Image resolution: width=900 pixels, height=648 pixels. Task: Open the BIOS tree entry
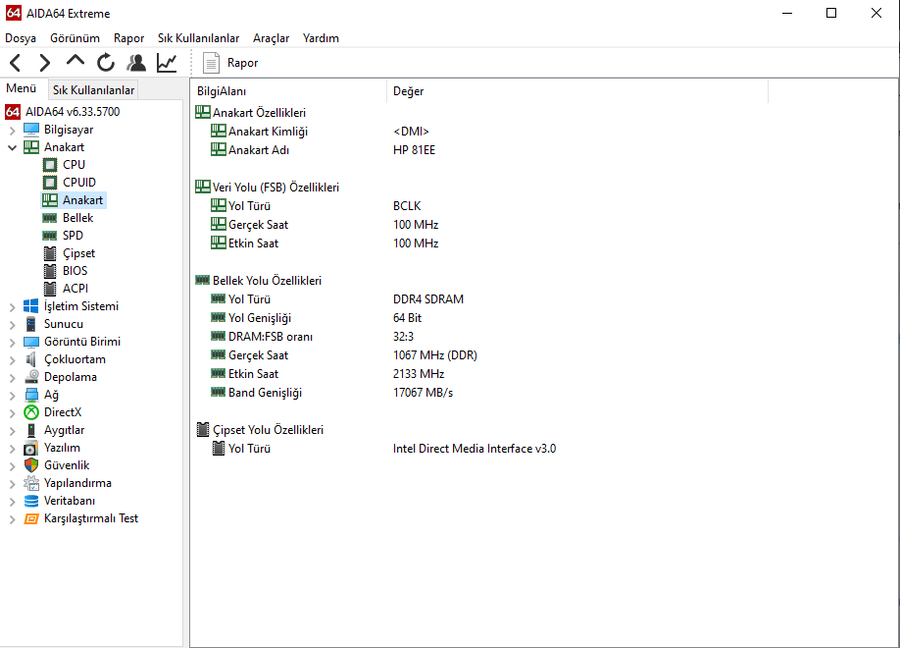click(x=75, y=271)
